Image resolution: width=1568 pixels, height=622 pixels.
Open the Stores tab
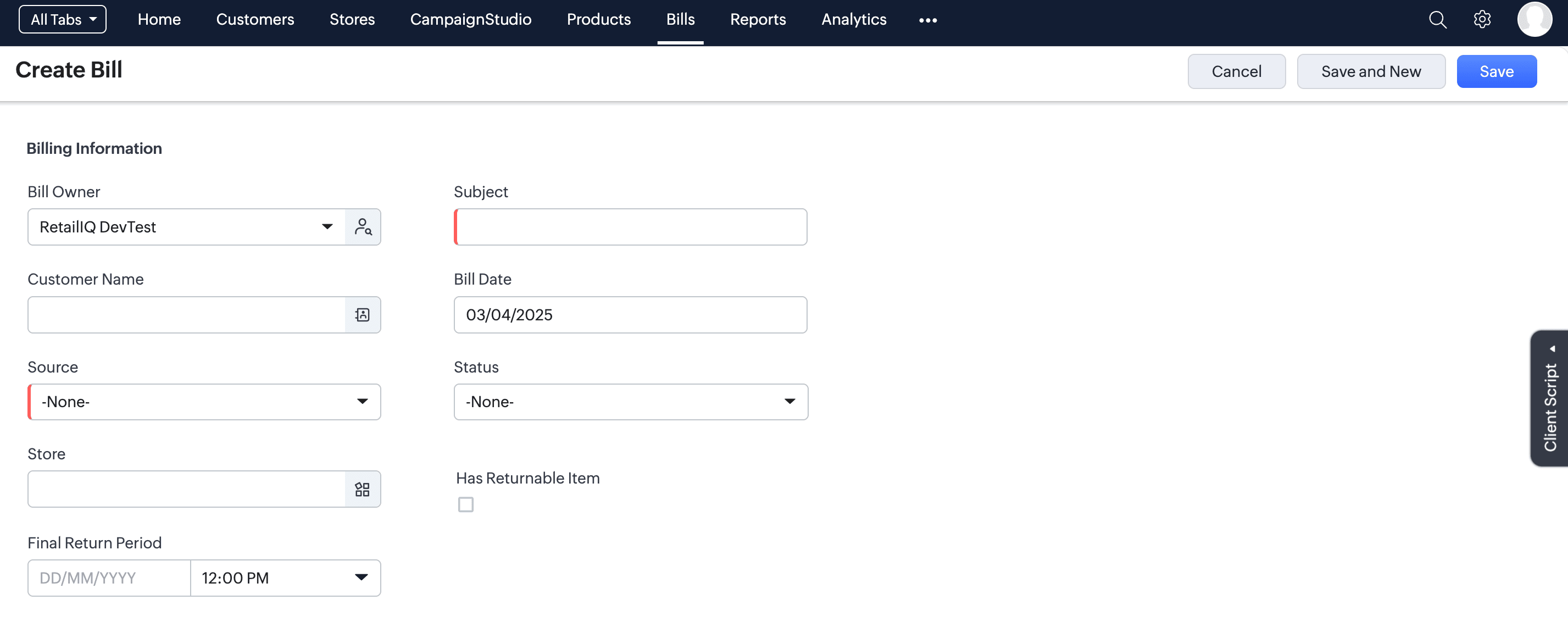tap(352, 19)
